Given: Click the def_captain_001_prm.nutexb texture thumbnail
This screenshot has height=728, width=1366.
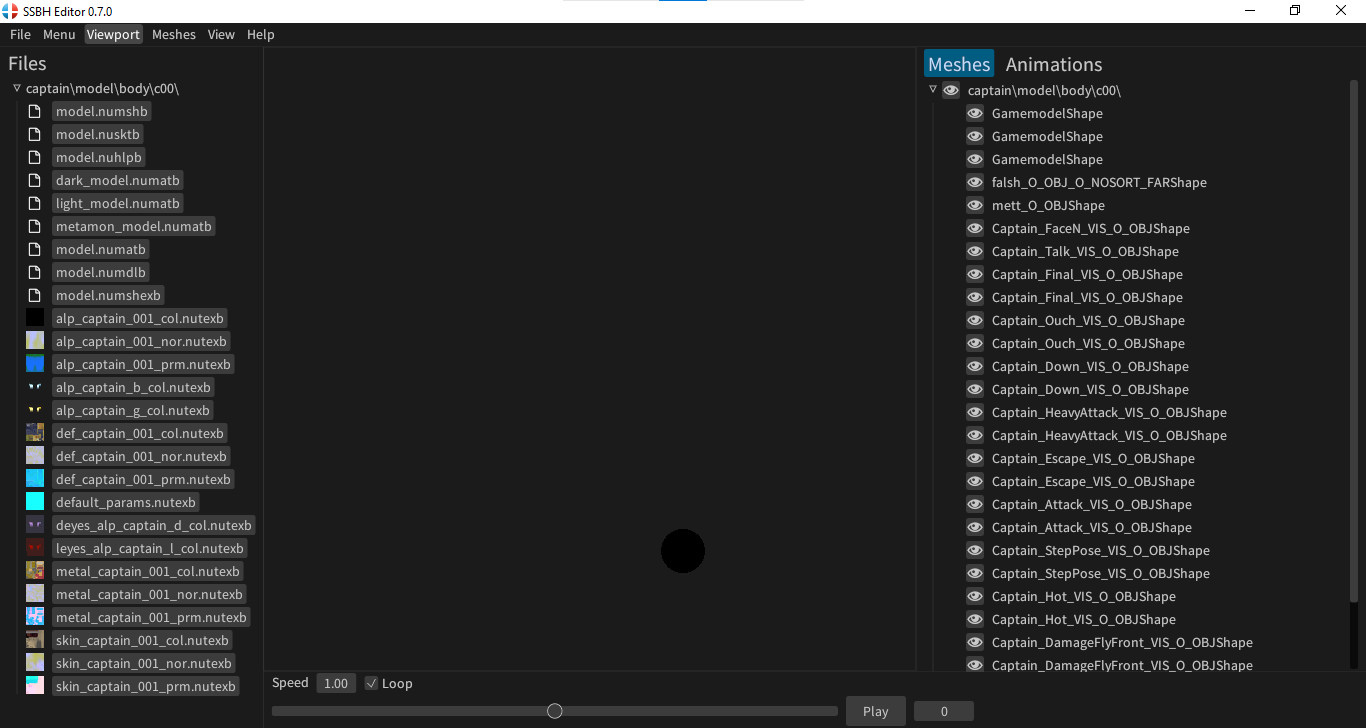Looking at the screenshot, I should click(35, 479).
